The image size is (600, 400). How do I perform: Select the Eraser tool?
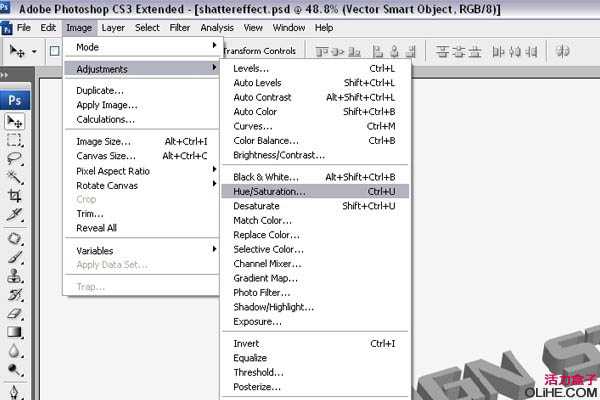tap(14, 313)
